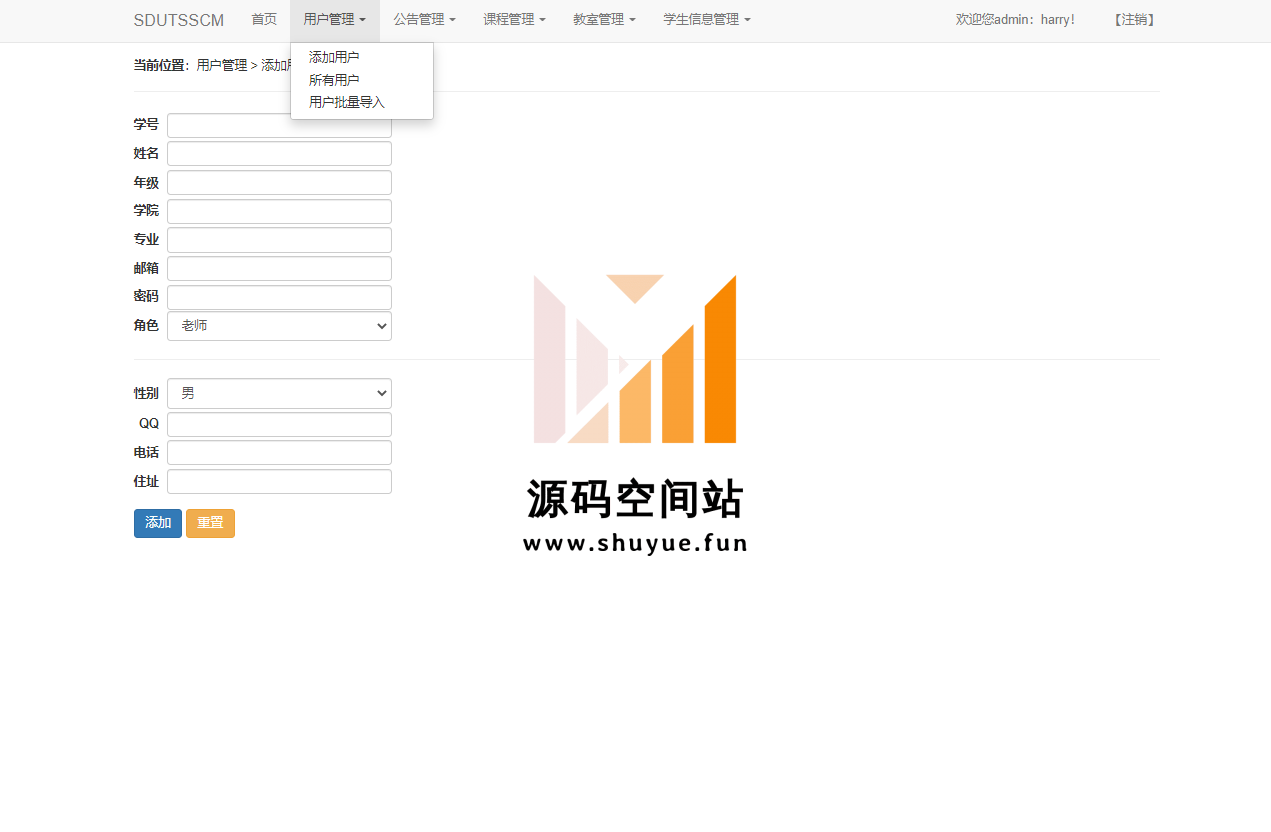Screen dimensions: 1271x832
Task: Click the blue 添加 button
Action: pyautogui.click(x=158, y=523)
